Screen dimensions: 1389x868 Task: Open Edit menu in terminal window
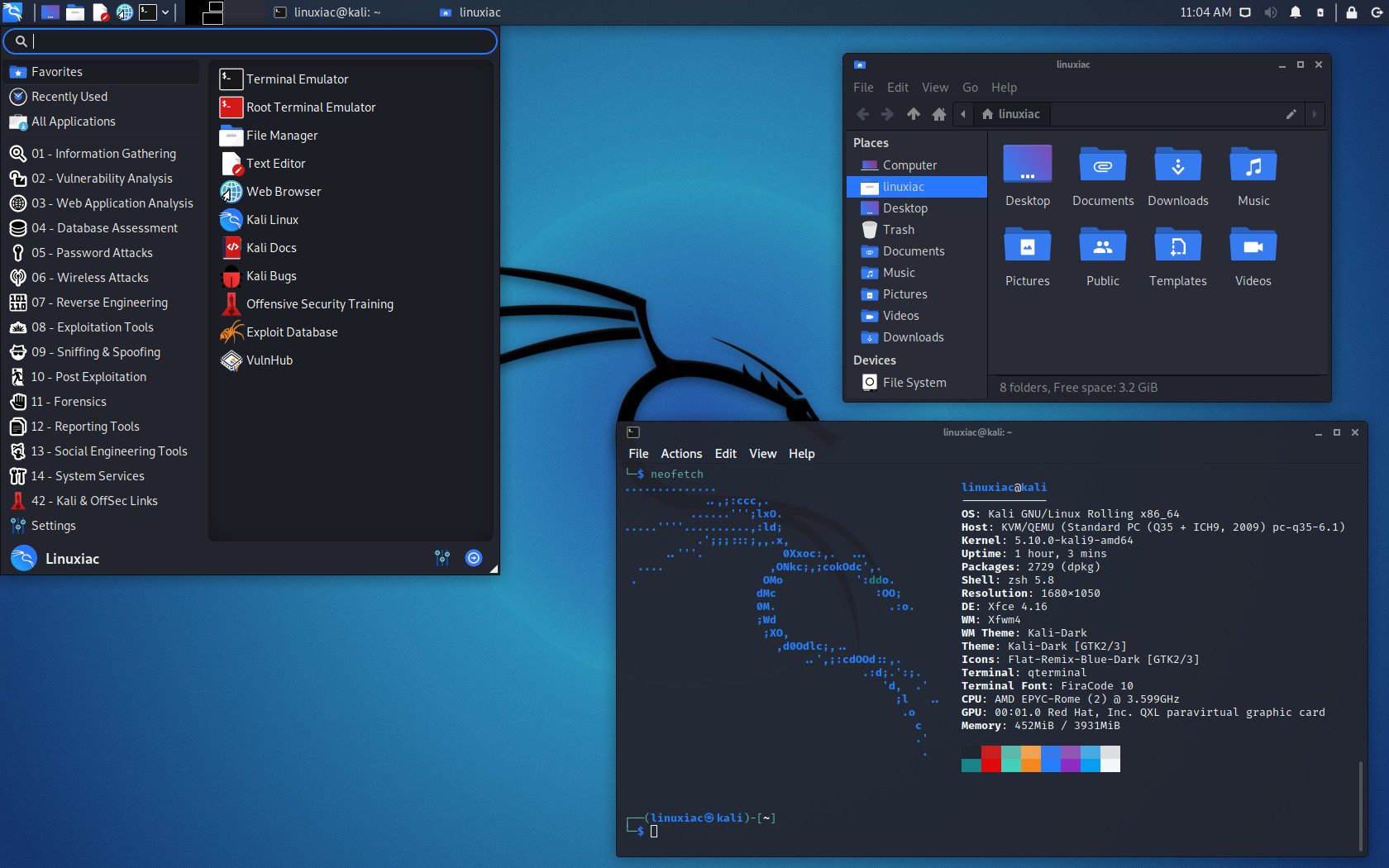click(x=726, y=454)
